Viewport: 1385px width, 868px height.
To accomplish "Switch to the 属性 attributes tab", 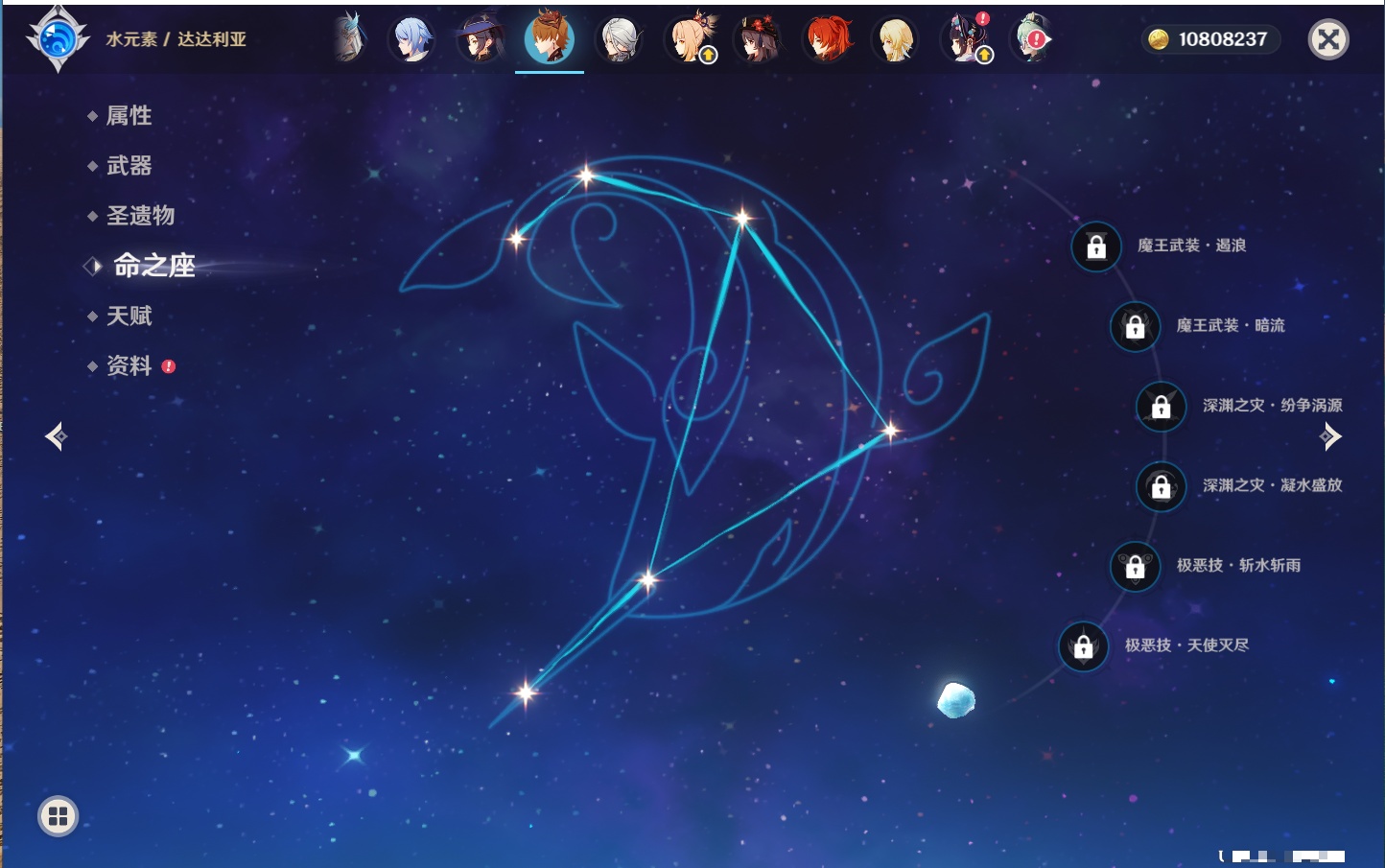I will (129, 116).
